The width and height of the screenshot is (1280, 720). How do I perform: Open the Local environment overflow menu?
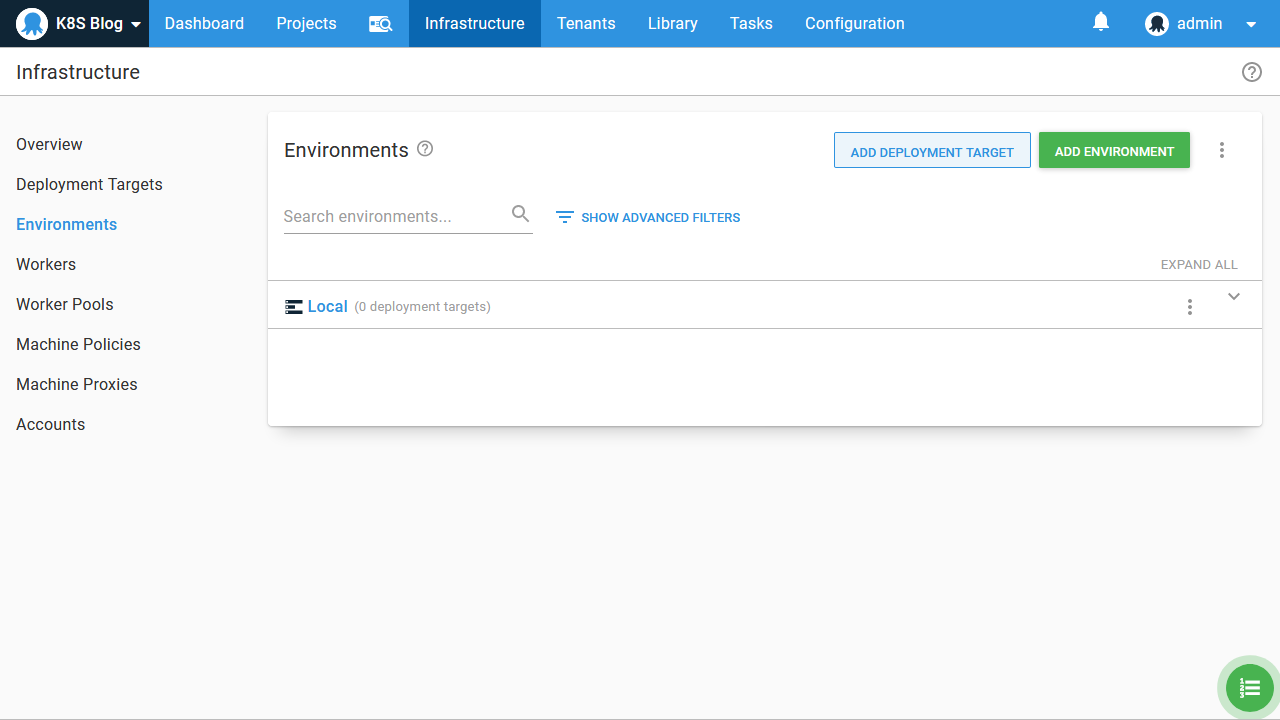[1189, 307]
